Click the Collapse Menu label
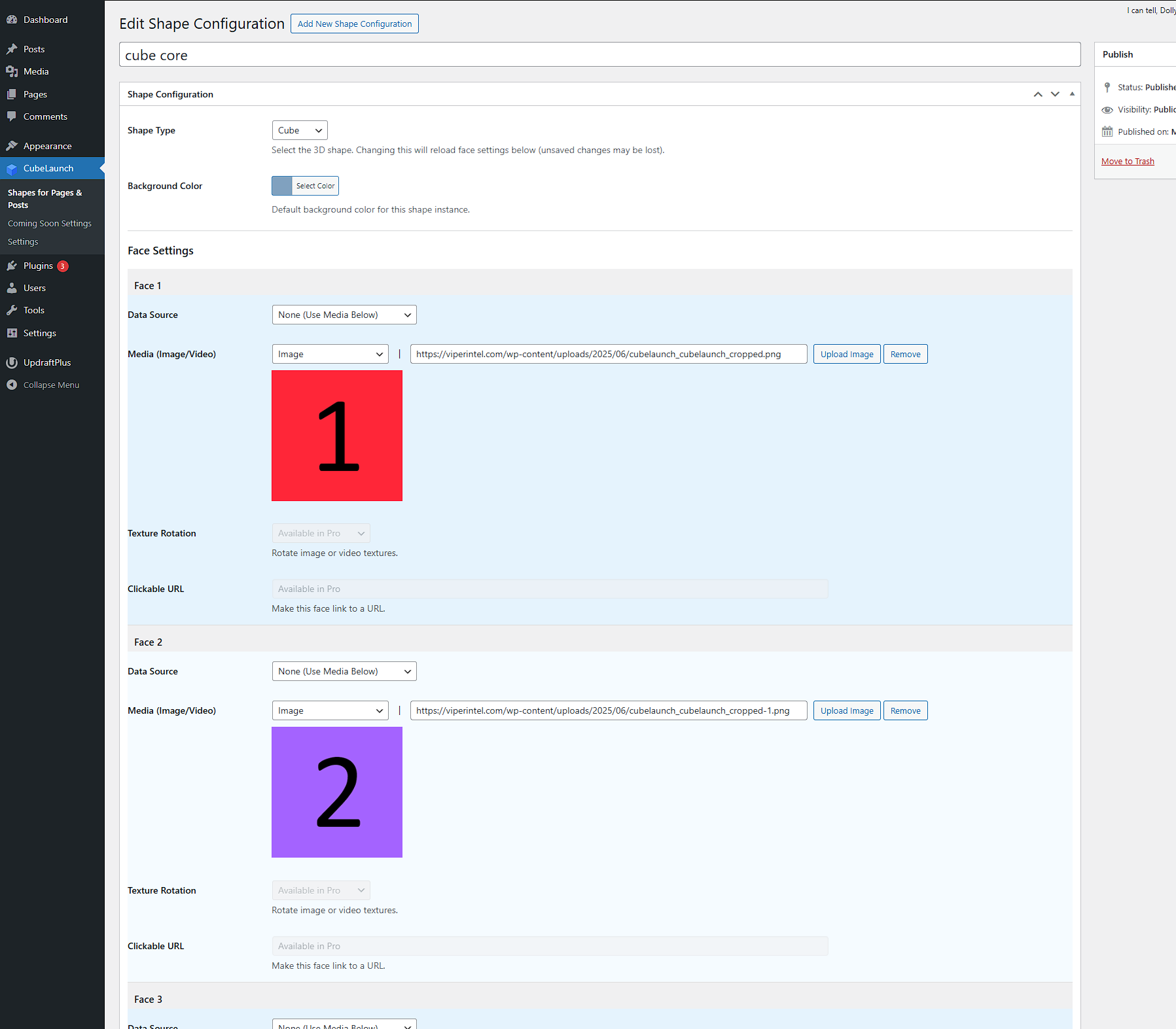Viewport: 1176px width, 1029px height. coord(51,385)
